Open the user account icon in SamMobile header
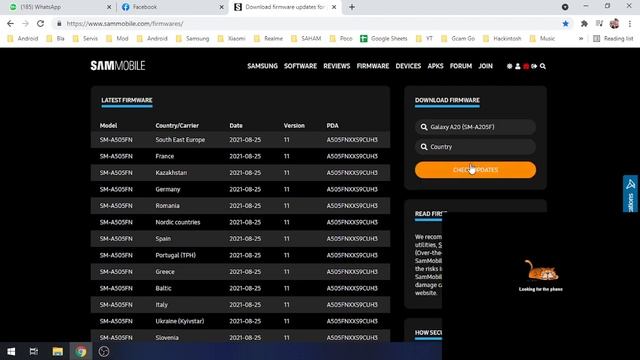 pyautogui.click(x=518, y=66)
